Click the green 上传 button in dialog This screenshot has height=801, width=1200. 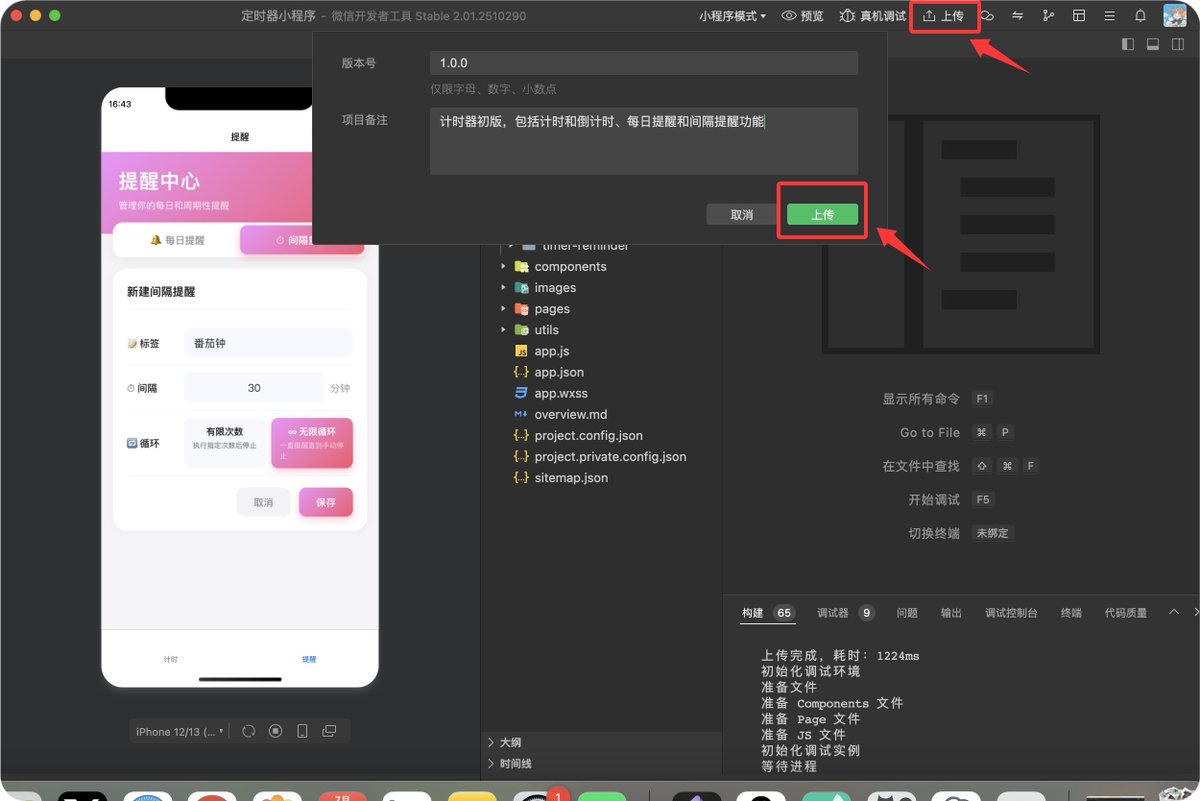822,215
